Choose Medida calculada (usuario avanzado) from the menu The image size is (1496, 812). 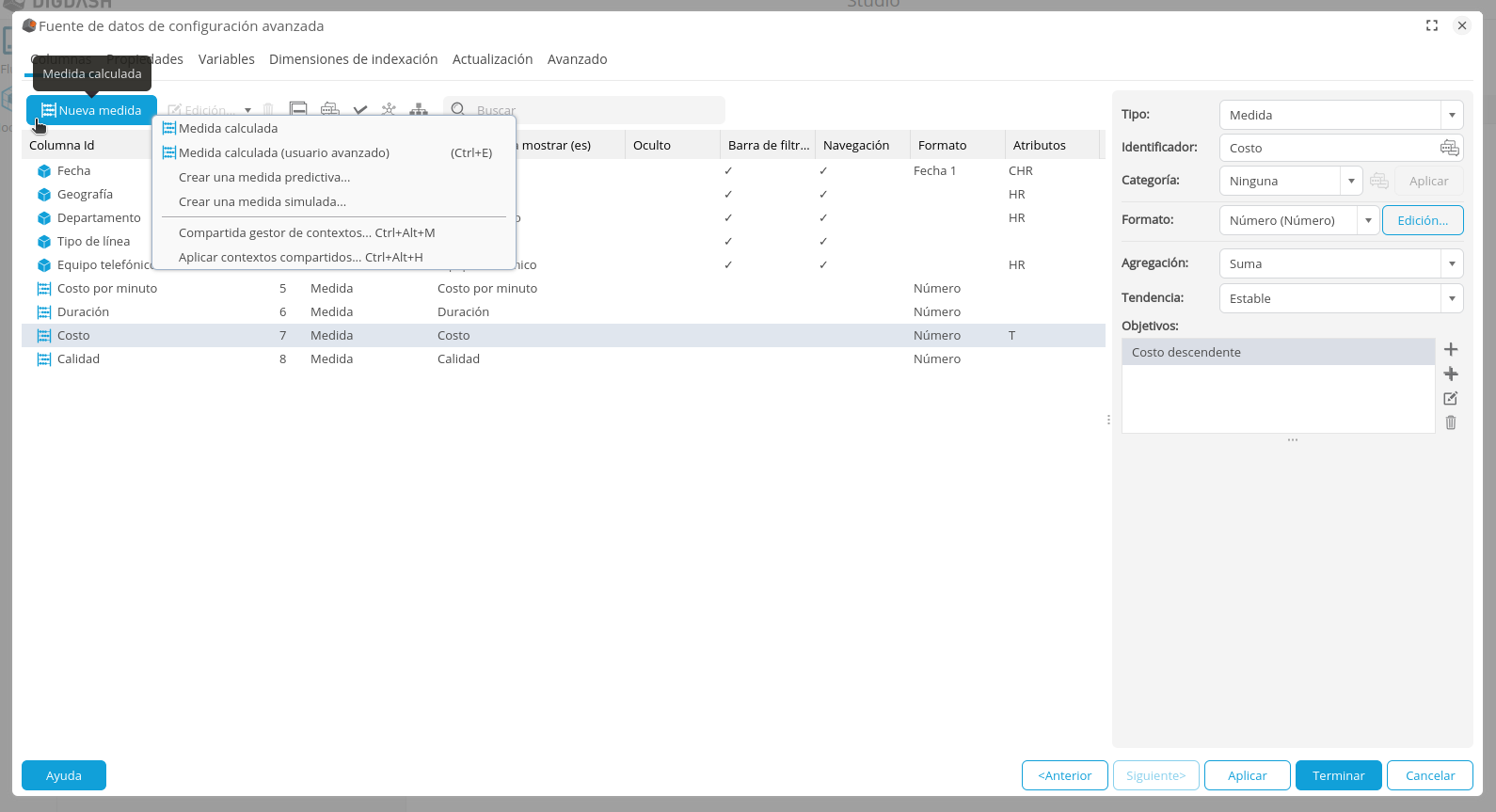(x=283, y=152)
